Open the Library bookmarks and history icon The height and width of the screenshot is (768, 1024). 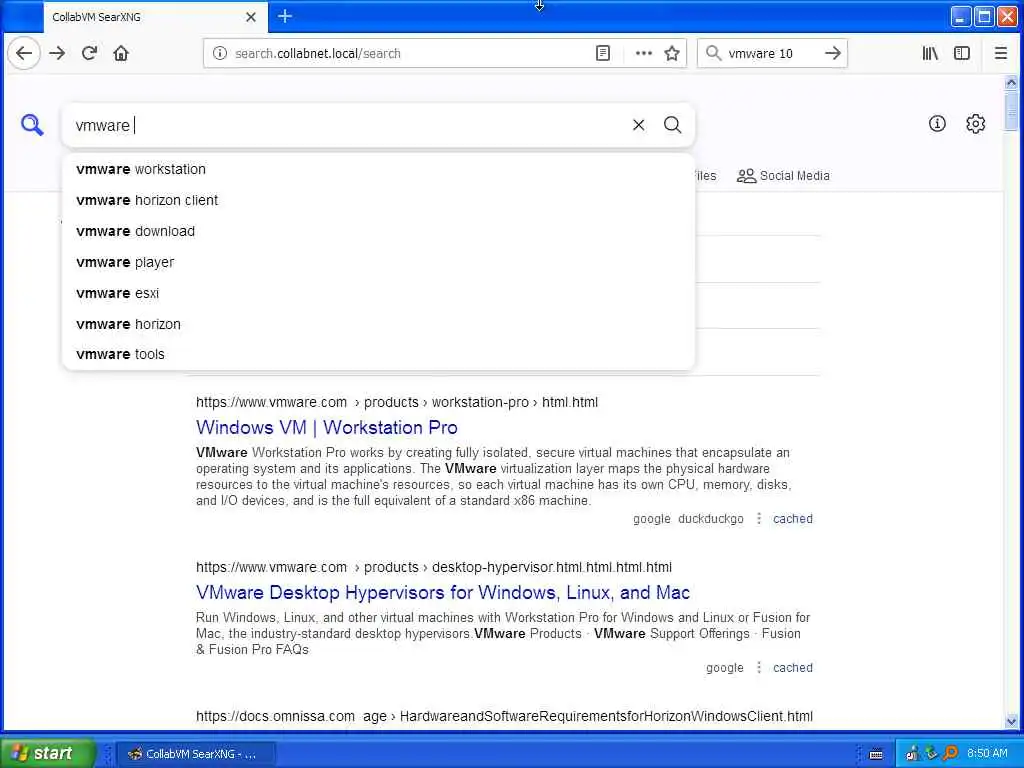930,54
